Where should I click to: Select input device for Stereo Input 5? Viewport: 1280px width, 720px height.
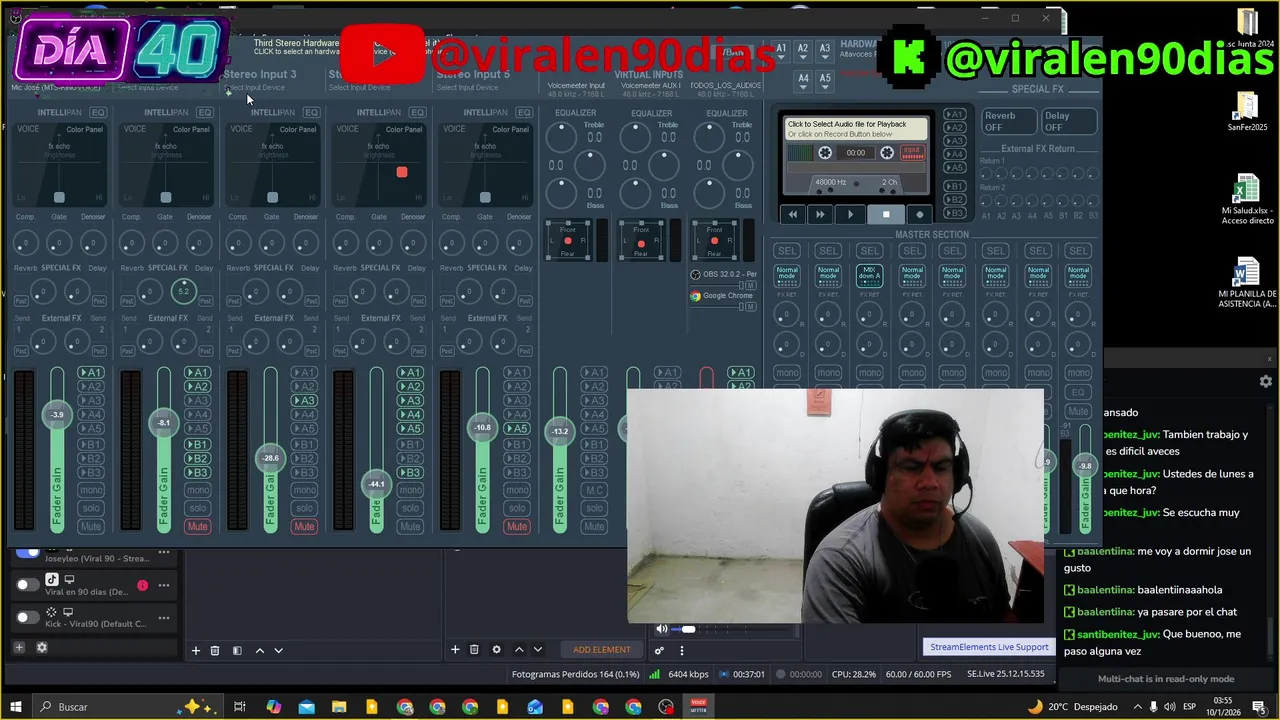[467, 88]
